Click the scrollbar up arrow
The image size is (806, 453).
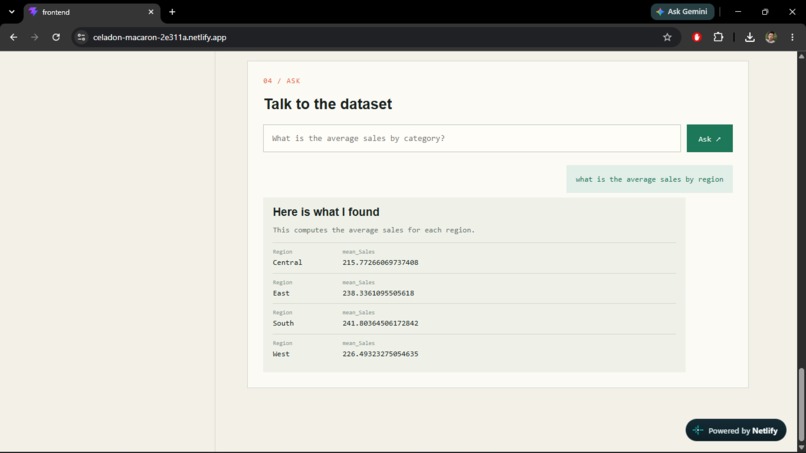[801, 56]
